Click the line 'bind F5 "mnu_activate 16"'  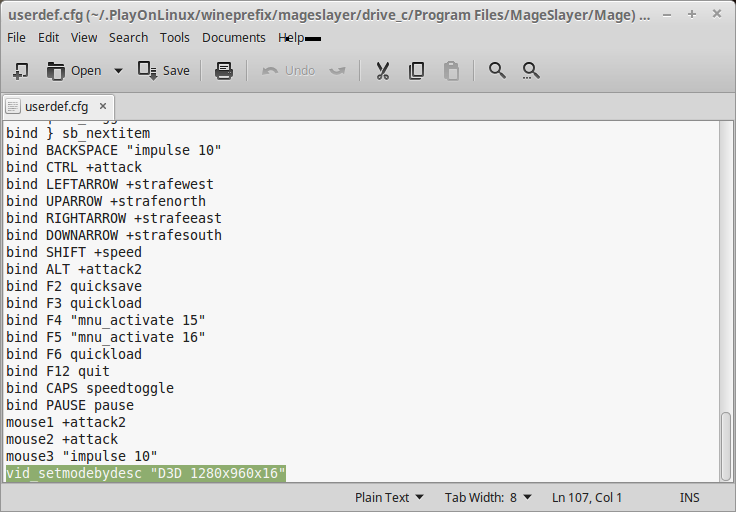[106, 337]
